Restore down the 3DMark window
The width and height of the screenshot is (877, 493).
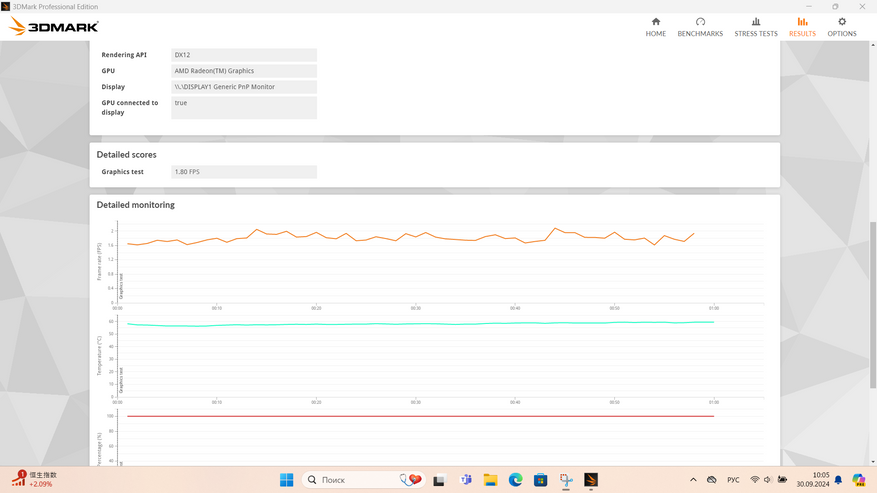[x=835, y=6]
